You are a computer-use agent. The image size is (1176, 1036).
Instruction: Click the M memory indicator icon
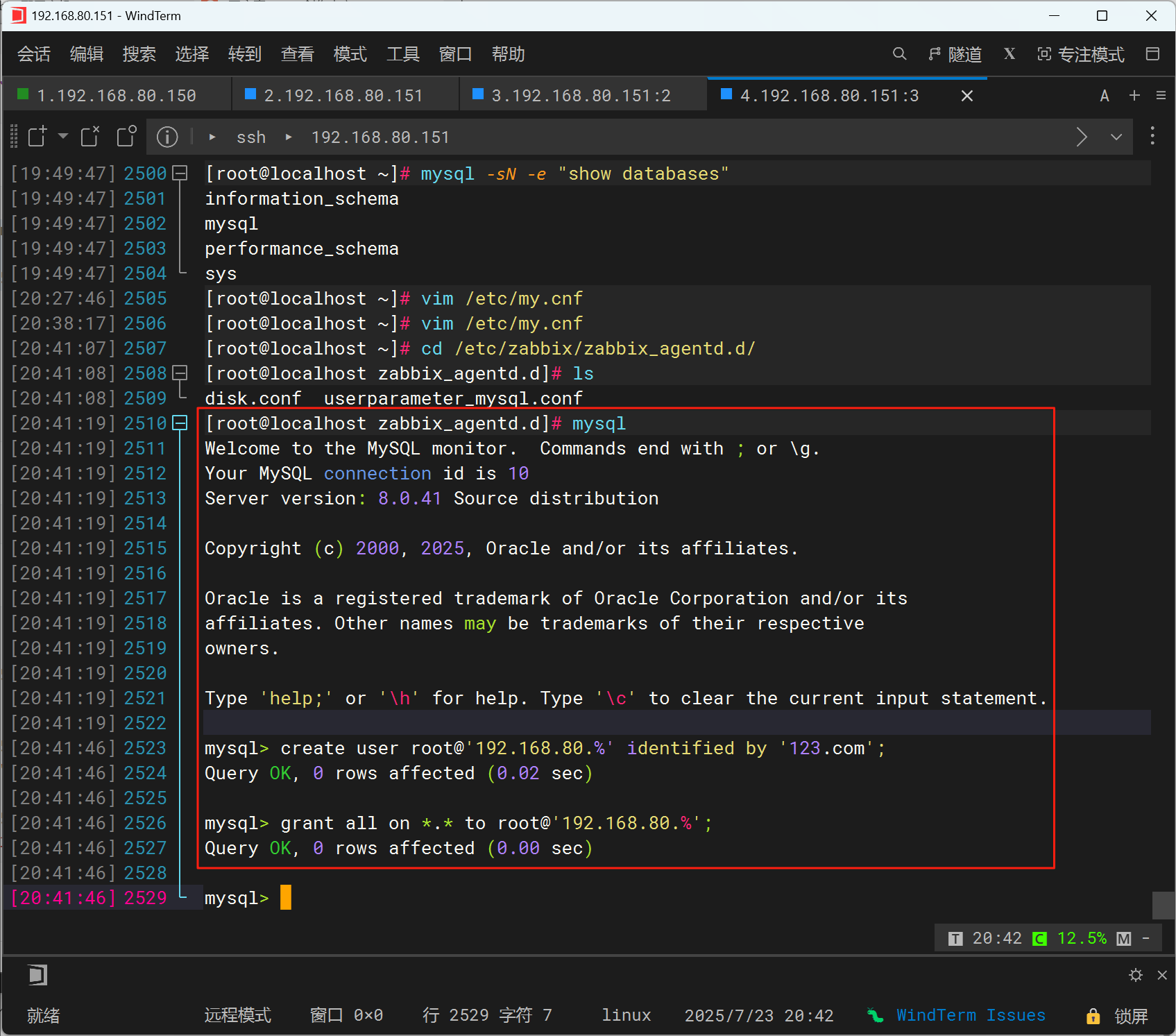(x=1124, y=939)
